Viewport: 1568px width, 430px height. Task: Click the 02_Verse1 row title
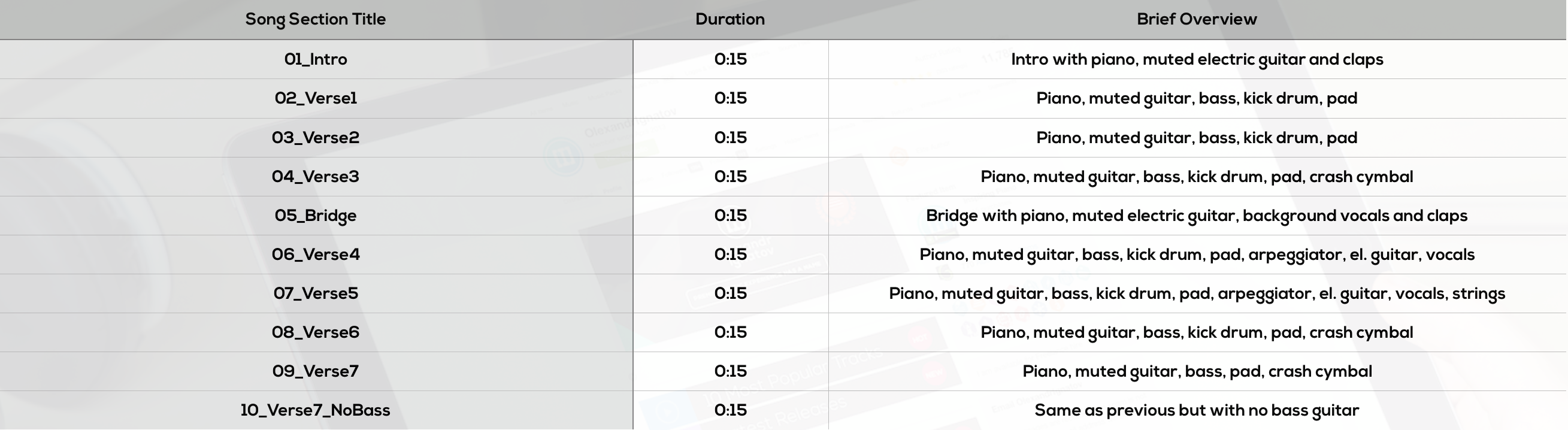click(315, 98)
